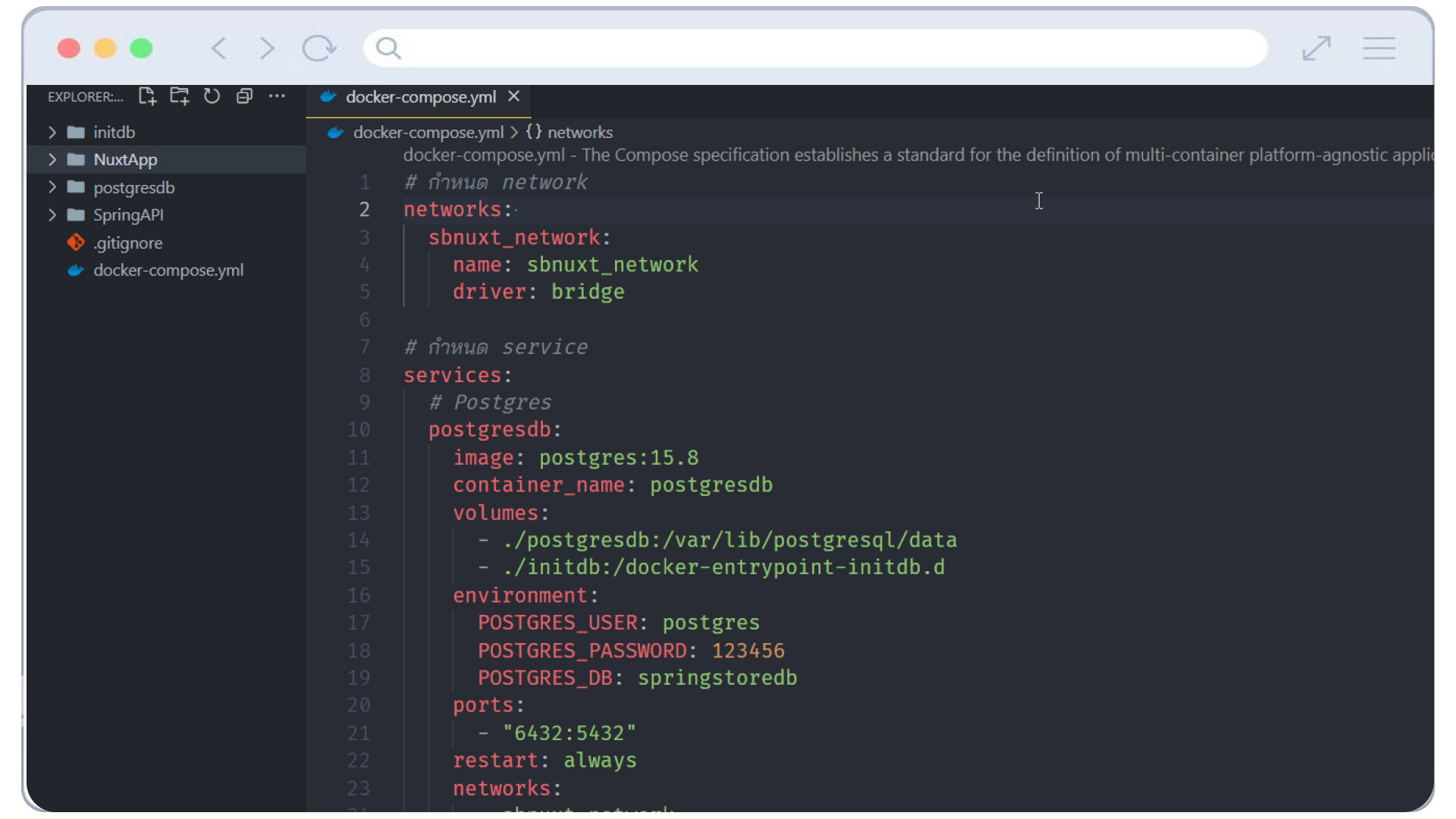Image resolution: width=1456 pixels, height=819 pixels.
Task: Open Explorer more actions ellipsis menu
Action: (x=277, y=96)
